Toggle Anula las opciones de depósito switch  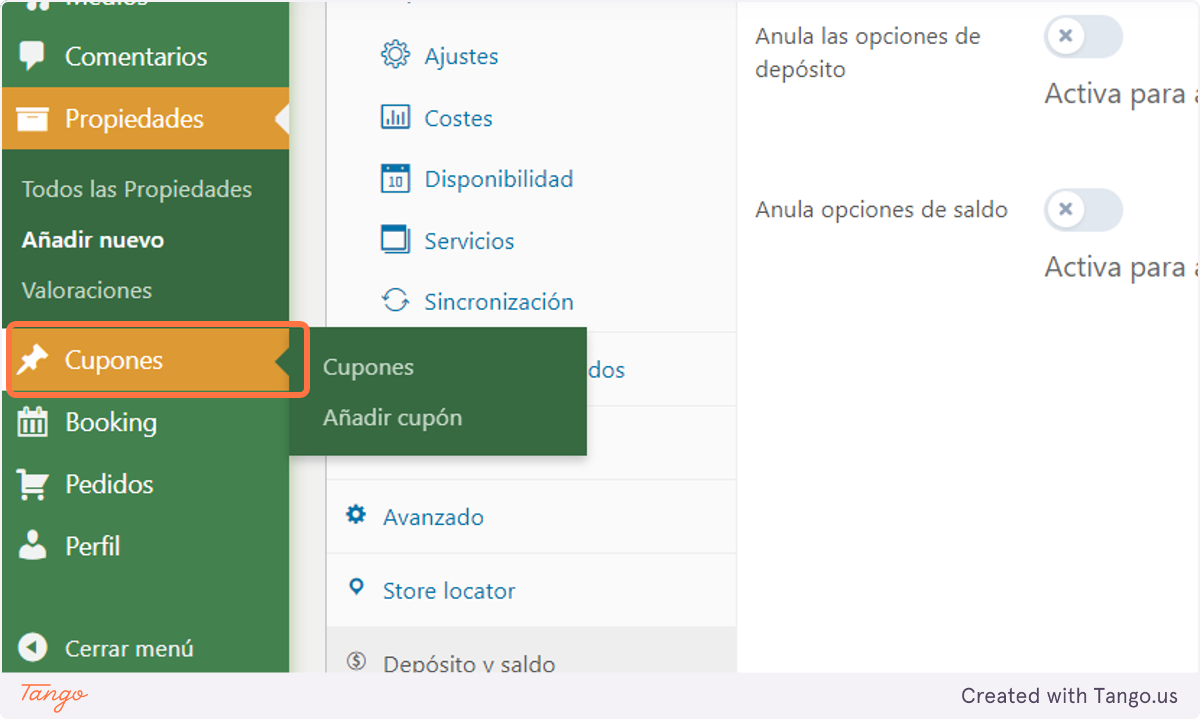click(1083, 37)
